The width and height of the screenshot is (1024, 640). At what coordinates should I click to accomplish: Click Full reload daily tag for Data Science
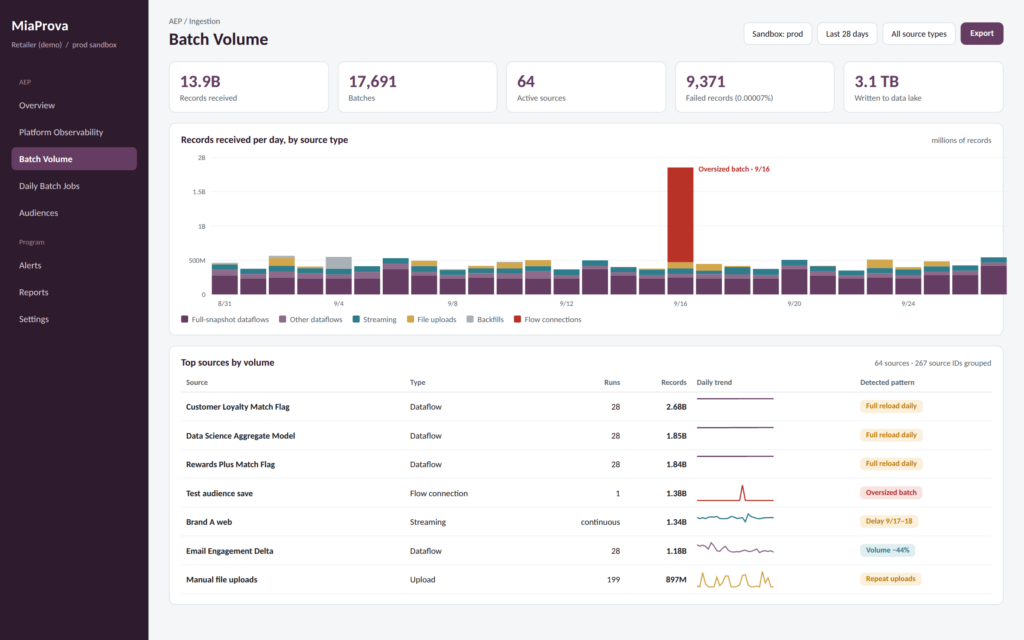(x=891, y=435)
